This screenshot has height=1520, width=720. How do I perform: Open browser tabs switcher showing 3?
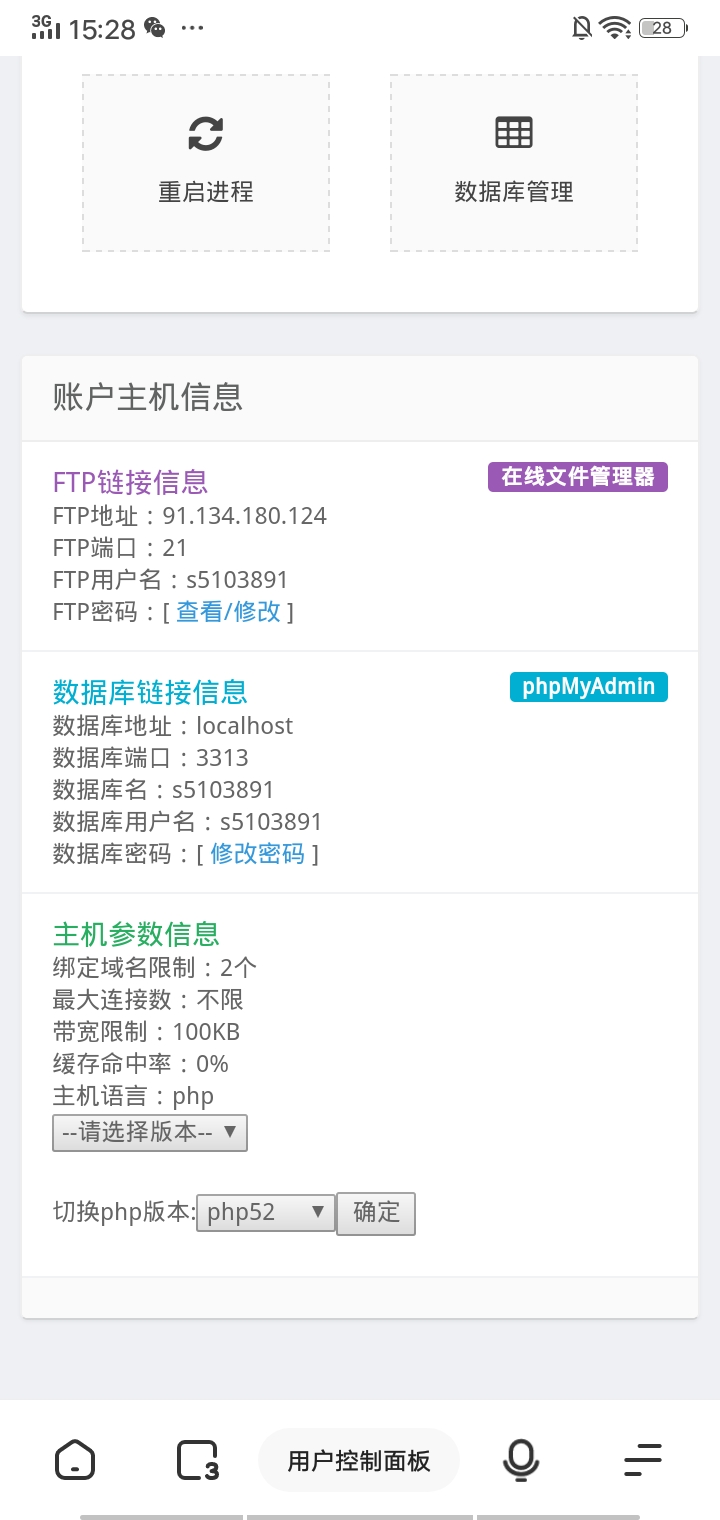click(x=198, y=1460)
